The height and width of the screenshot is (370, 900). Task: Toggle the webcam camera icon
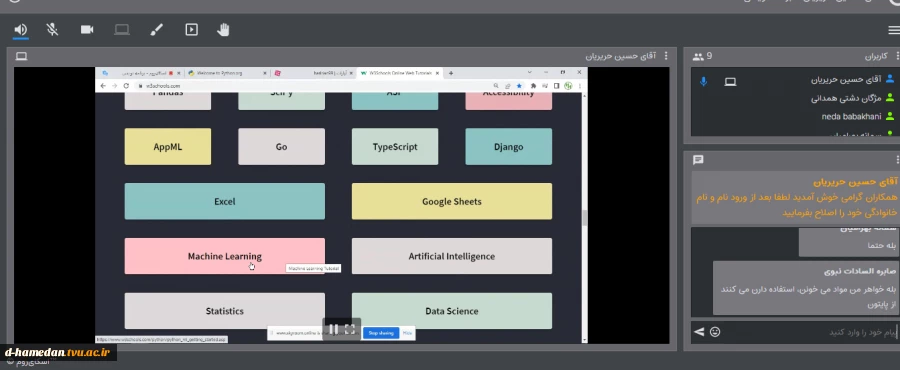click(x=87, y=29)
